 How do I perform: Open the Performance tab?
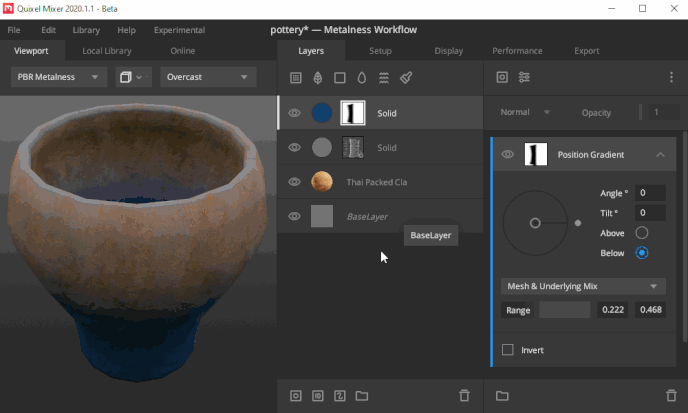(517, 50)
